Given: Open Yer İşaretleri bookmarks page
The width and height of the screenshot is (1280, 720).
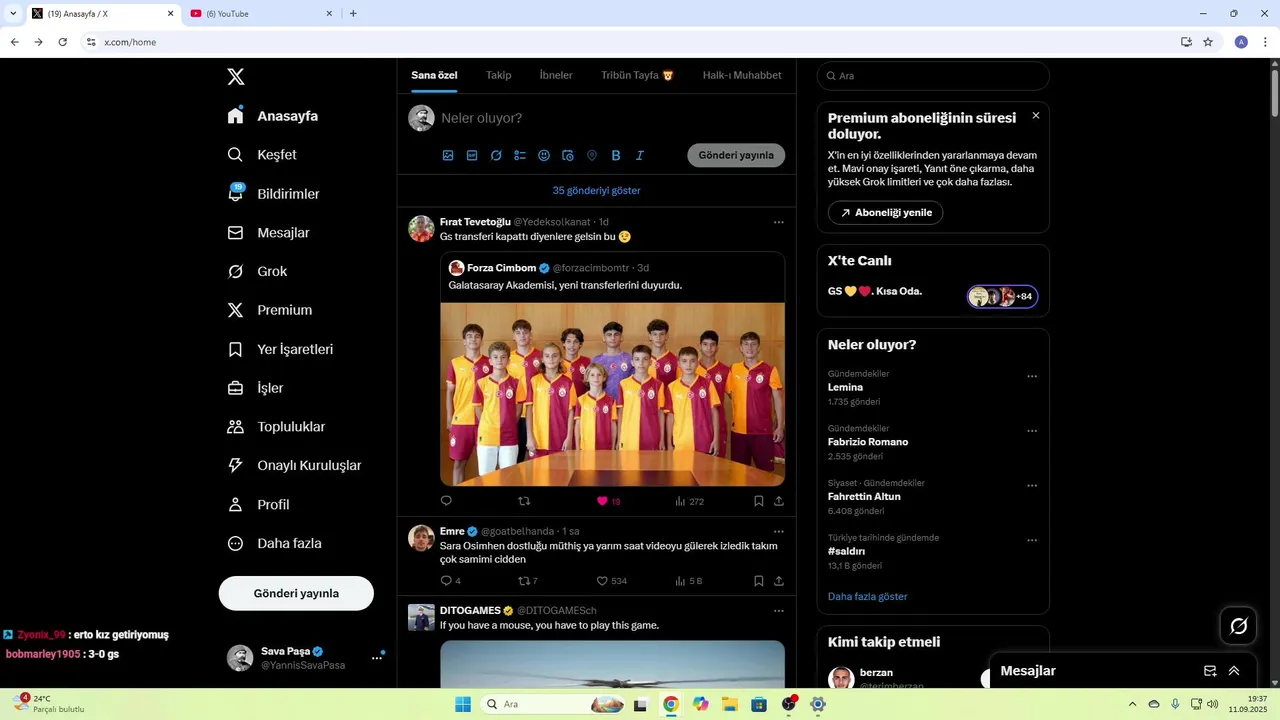Looking at the screenshot, I should point(280,350).
